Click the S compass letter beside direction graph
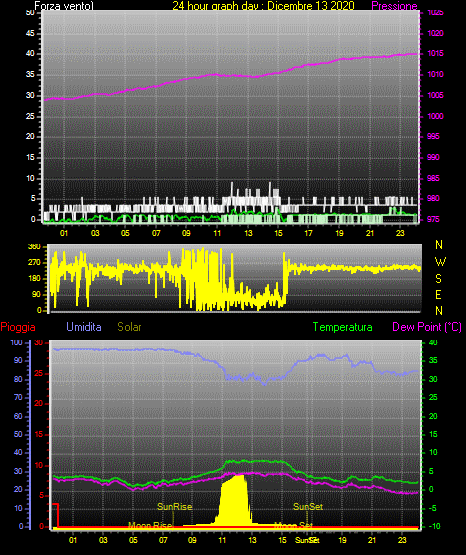The height and width of the screenshot is (555, 466). pos(438,279)
